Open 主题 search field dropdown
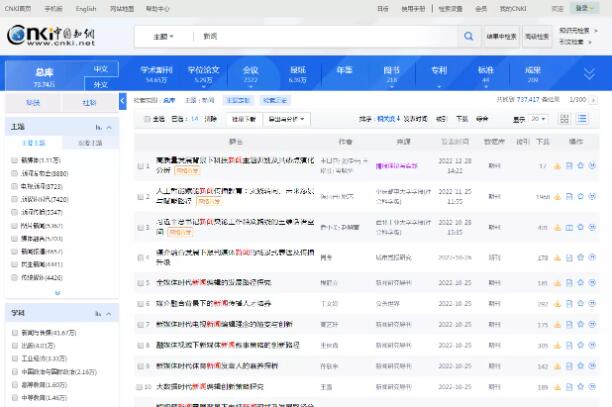The image size is (612, 407). (x=163, y=37)
